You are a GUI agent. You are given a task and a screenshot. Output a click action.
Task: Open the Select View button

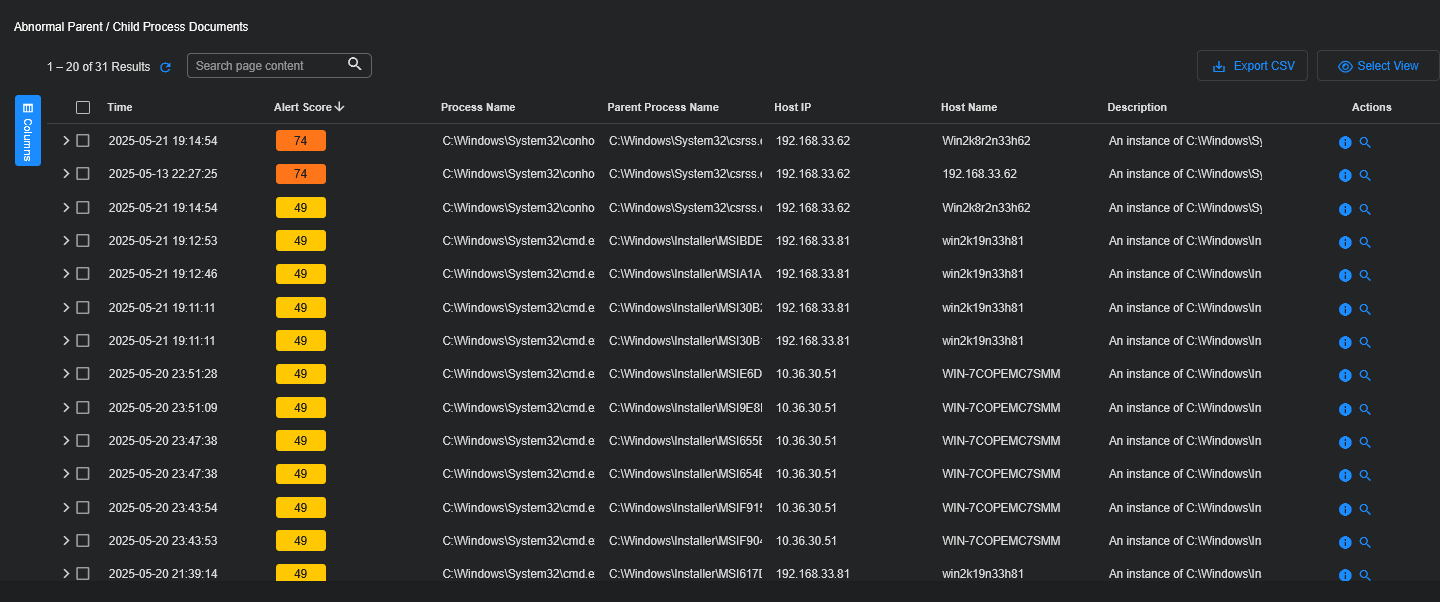1377,66
